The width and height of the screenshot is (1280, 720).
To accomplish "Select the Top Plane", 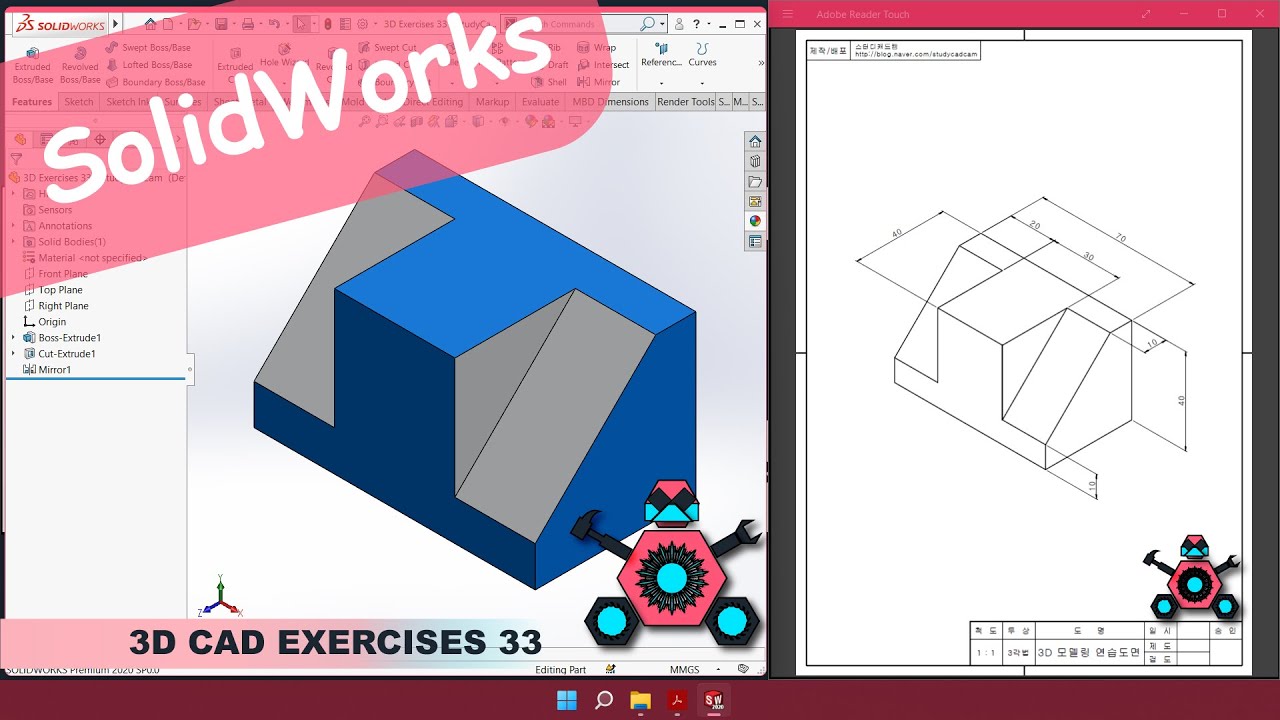I will pos(53,290).
